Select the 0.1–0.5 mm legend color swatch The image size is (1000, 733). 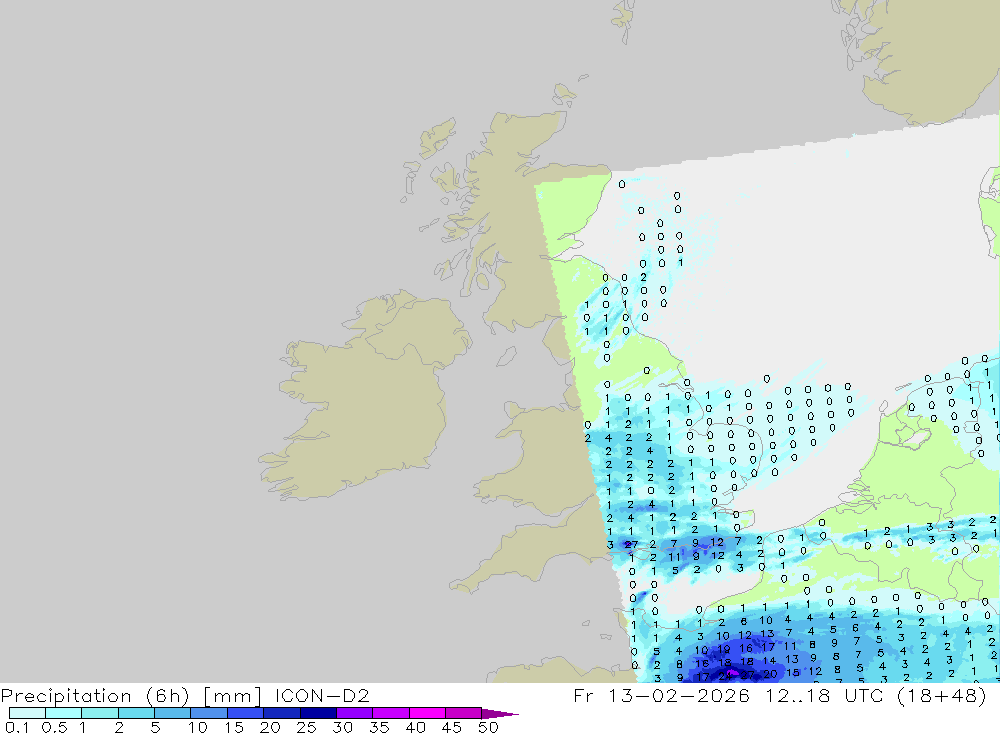27,713
